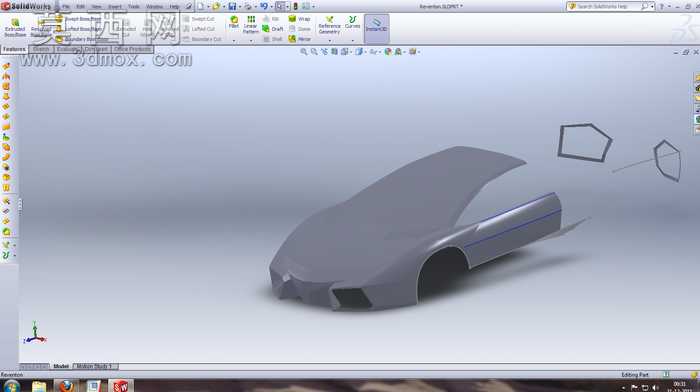Click the View Settings icon
700x392 pixels.
(412, 52)
